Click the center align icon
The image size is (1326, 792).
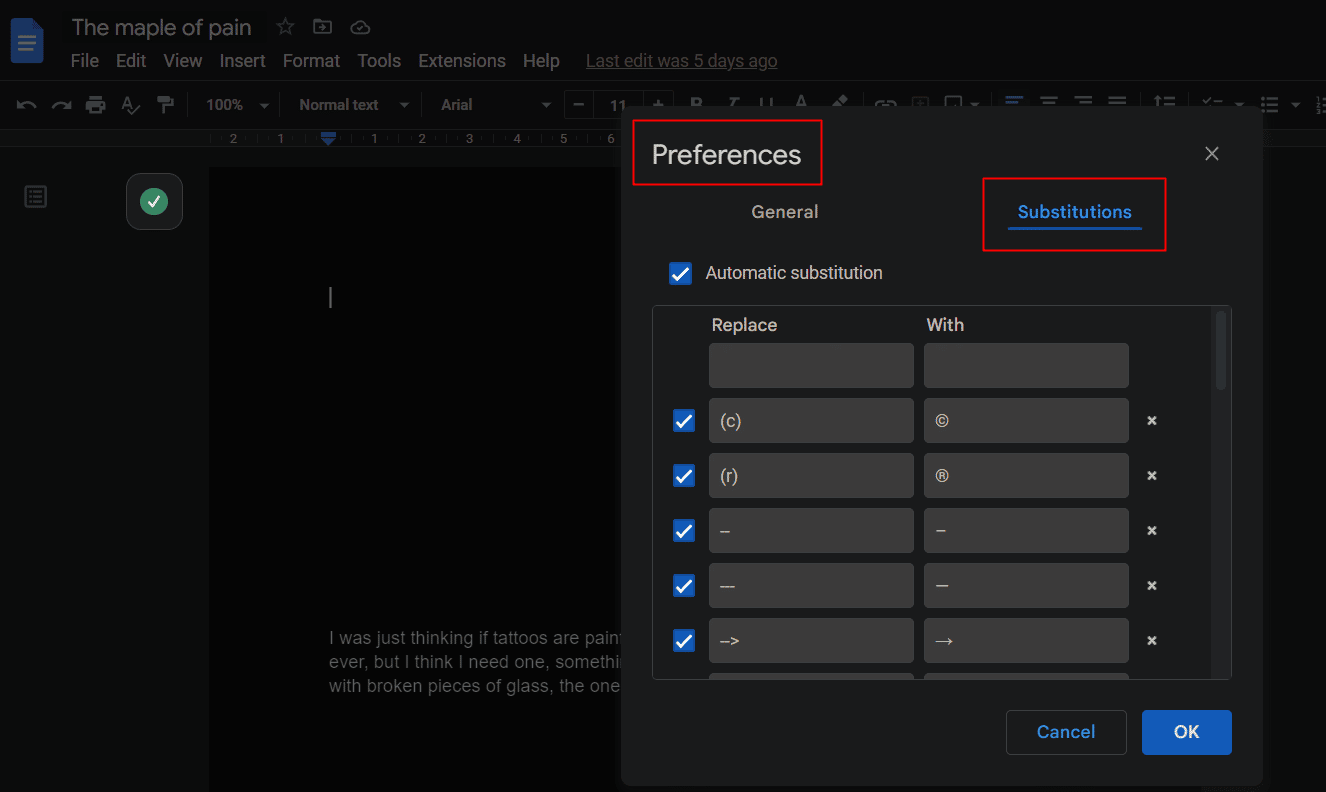point(1049,104)
